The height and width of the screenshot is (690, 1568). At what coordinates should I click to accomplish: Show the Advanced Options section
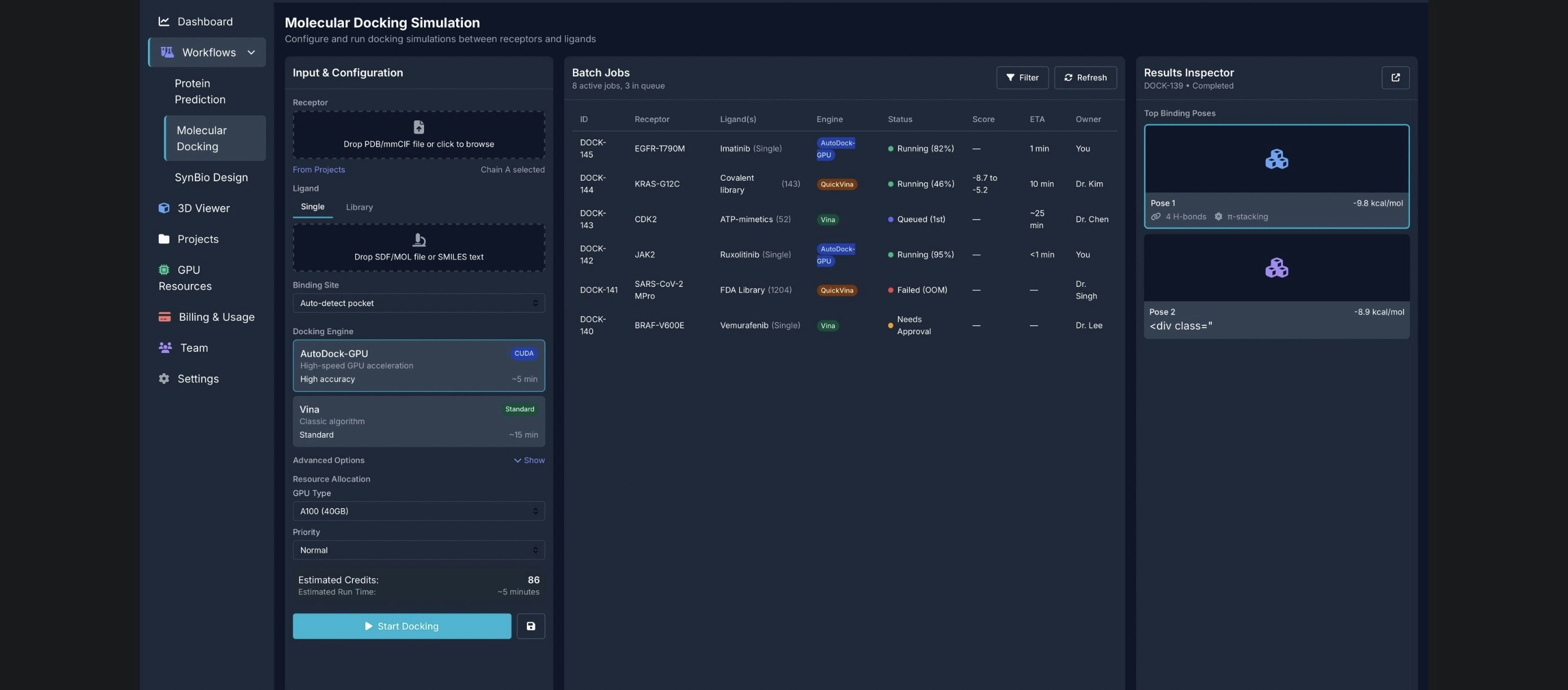click(x=529, y=460)
